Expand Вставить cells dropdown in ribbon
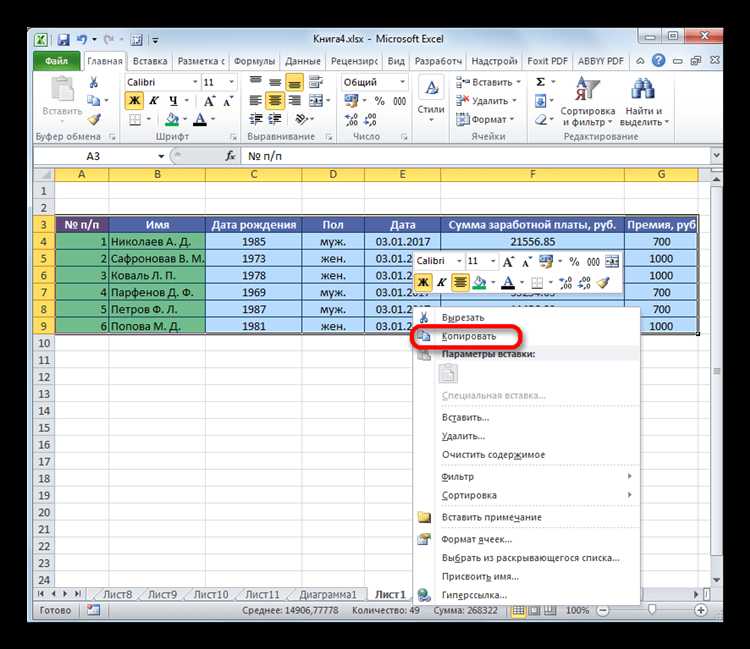750x649 pixels. 518,82
